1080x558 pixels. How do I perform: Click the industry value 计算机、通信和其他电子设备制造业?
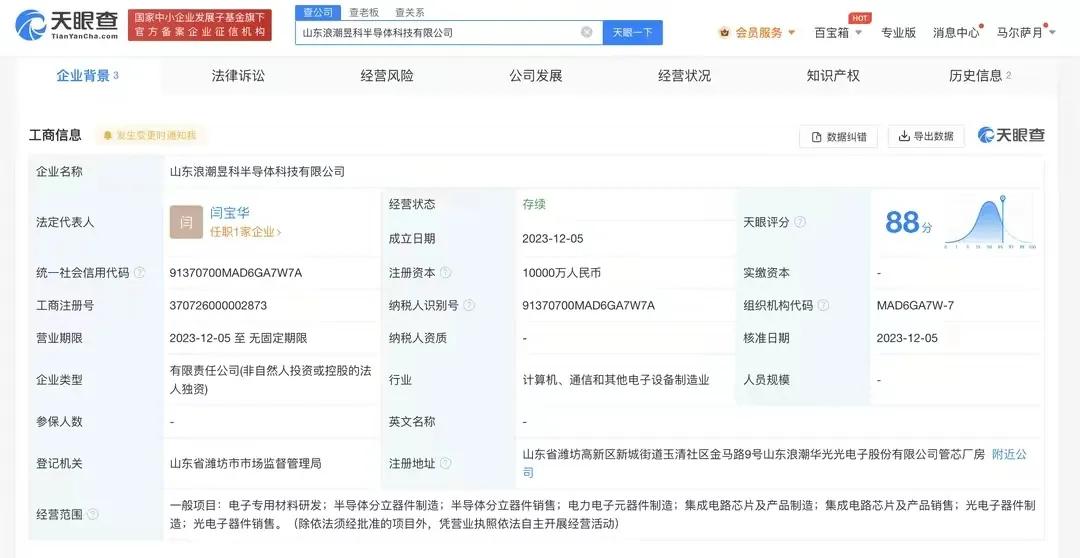click(616, 380)
